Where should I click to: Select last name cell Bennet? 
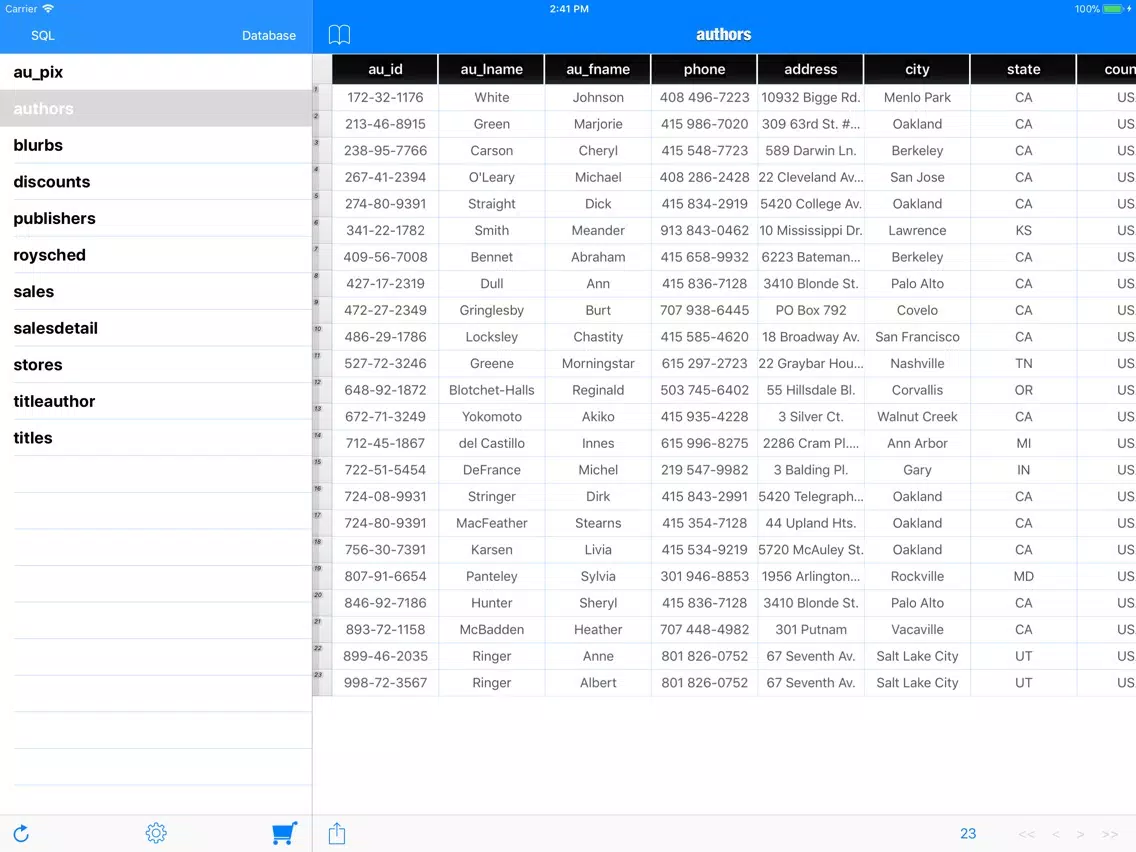(x=491, y=257)
